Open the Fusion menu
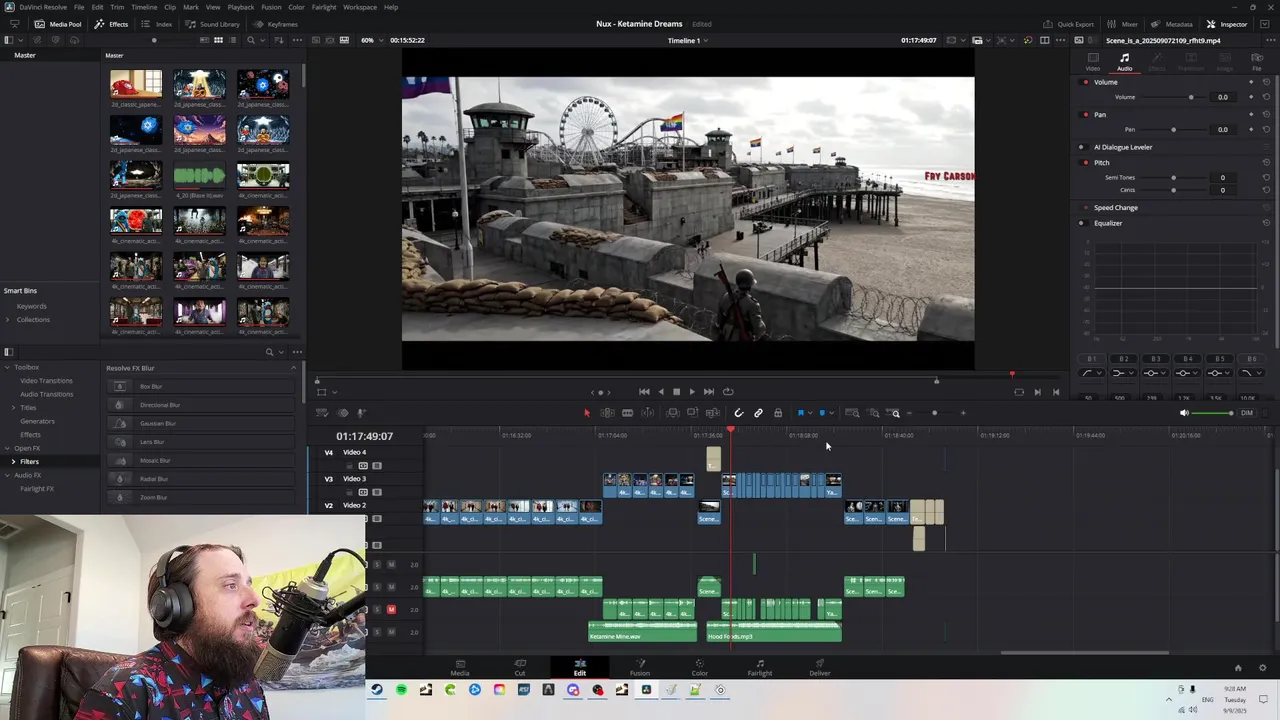 271,7
